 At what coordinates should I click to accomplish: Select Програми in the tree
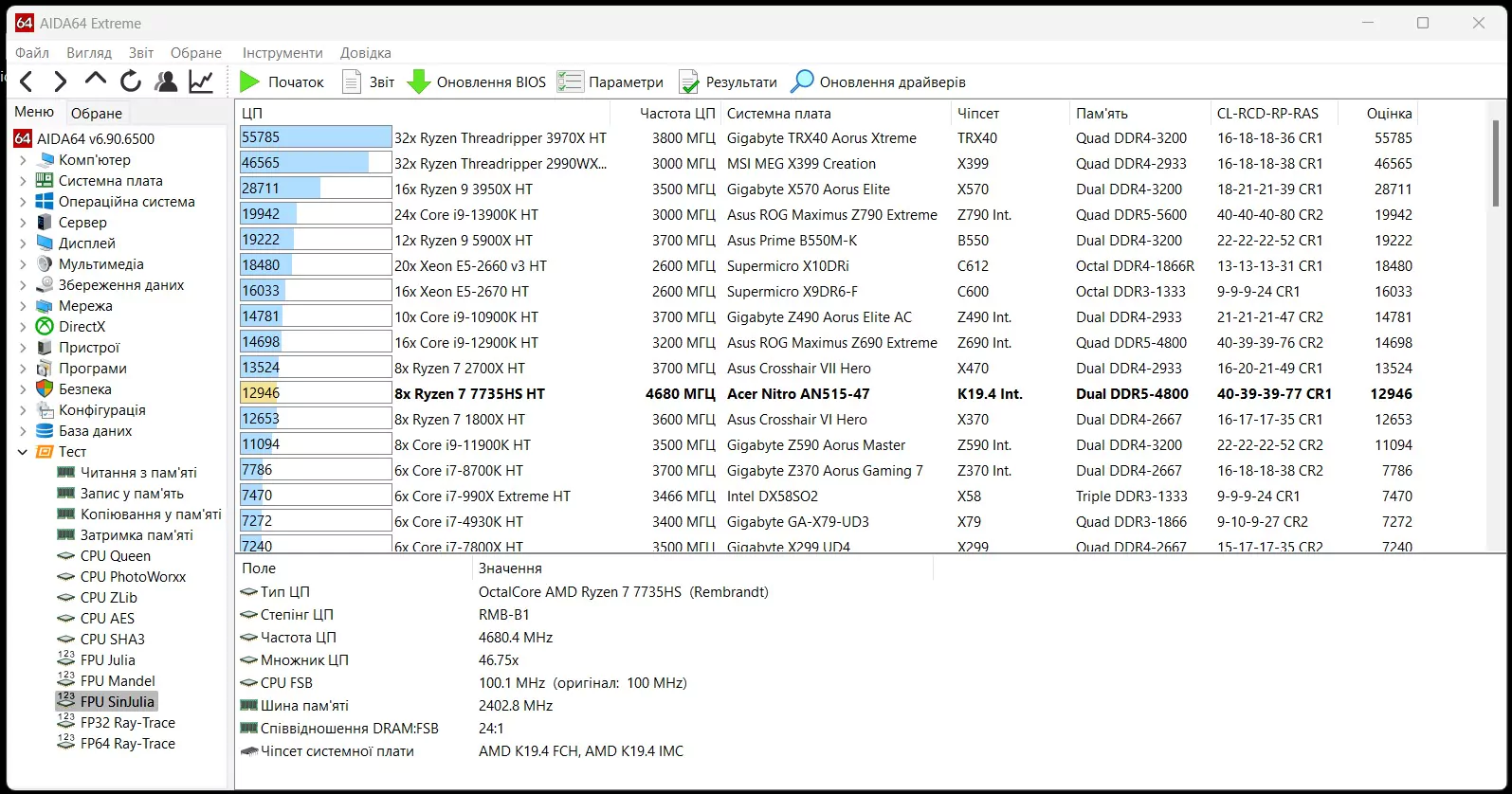(82, 369)
